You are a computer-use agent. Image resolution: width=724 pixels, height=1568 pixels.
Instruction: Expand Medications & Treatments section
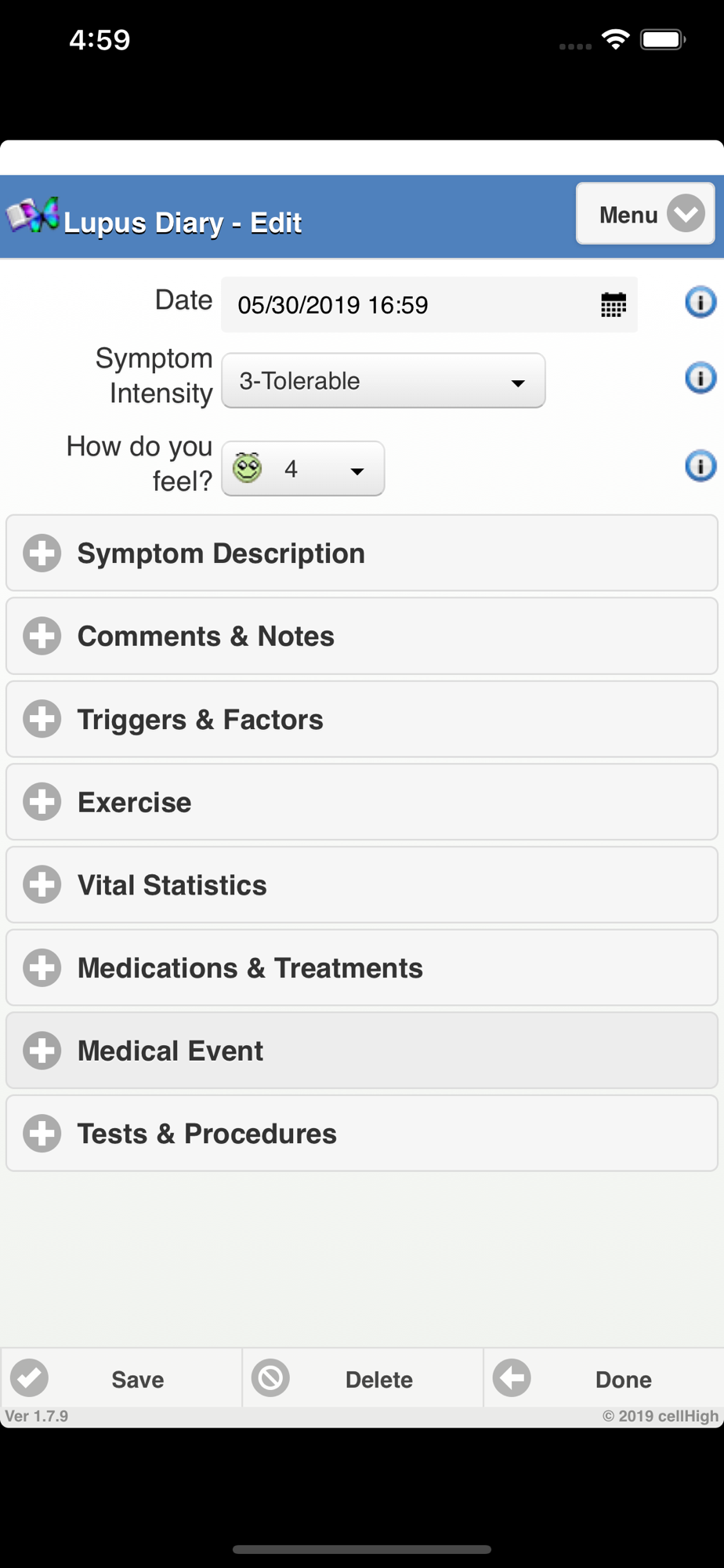click(362, 967)
